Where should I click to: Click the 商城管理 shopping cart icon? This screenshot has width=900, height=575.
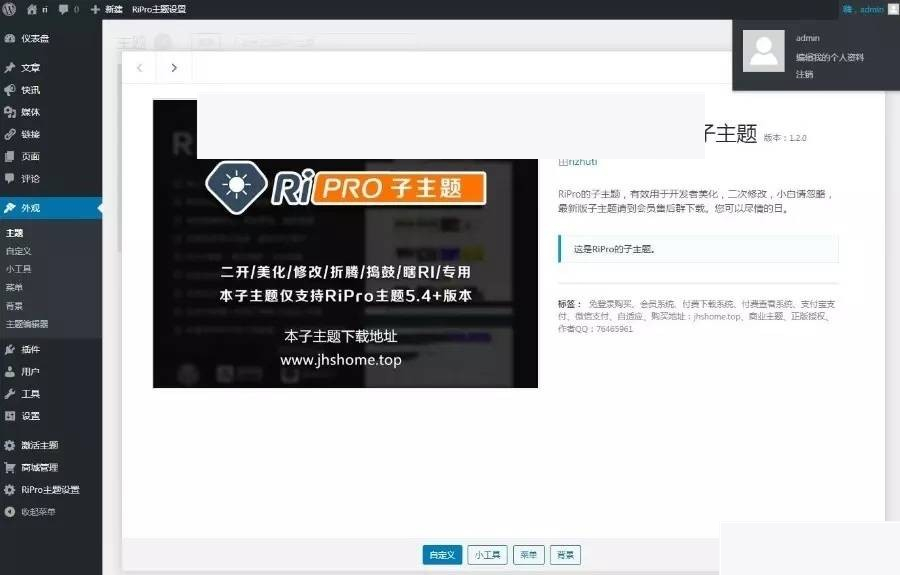coord(10,468)
